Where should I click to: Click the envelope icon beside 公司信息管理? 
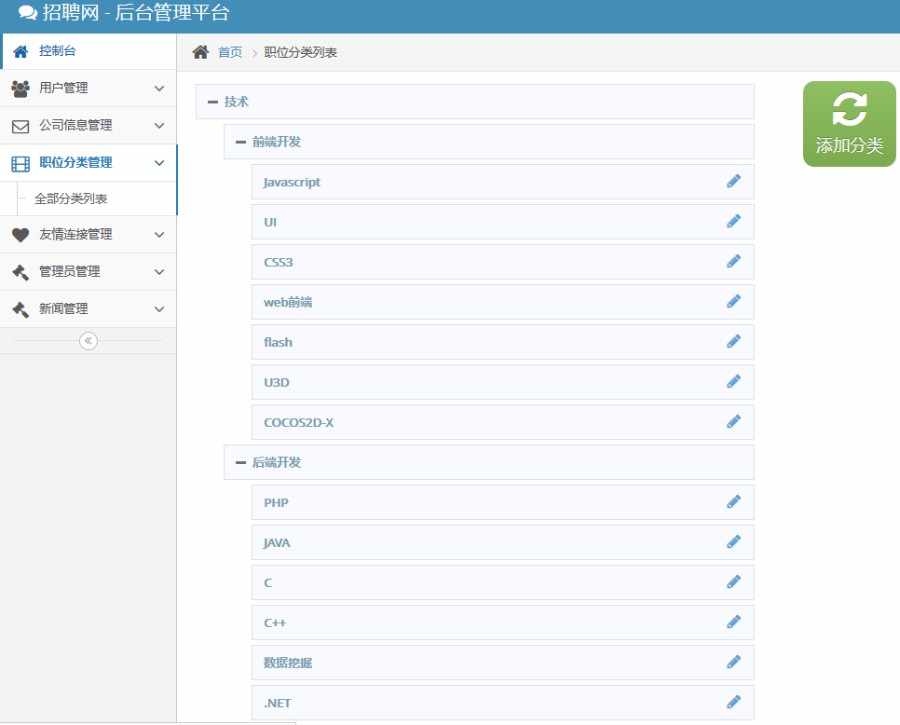click(21, 126)
